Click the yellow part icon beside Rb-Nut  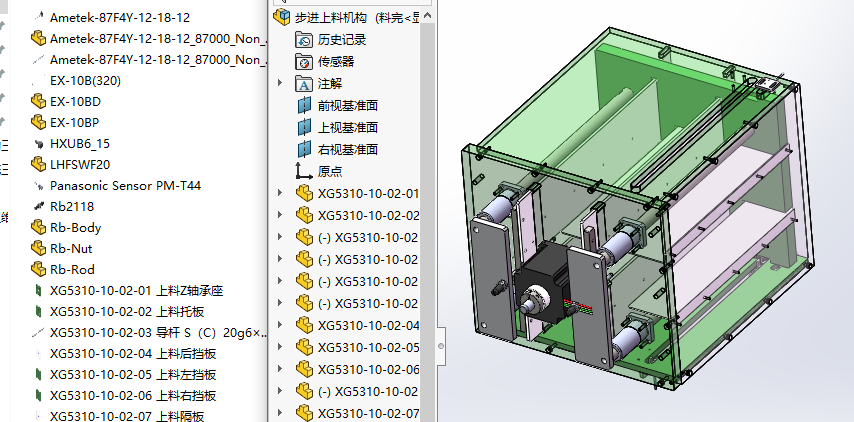(x=38, y=248)
